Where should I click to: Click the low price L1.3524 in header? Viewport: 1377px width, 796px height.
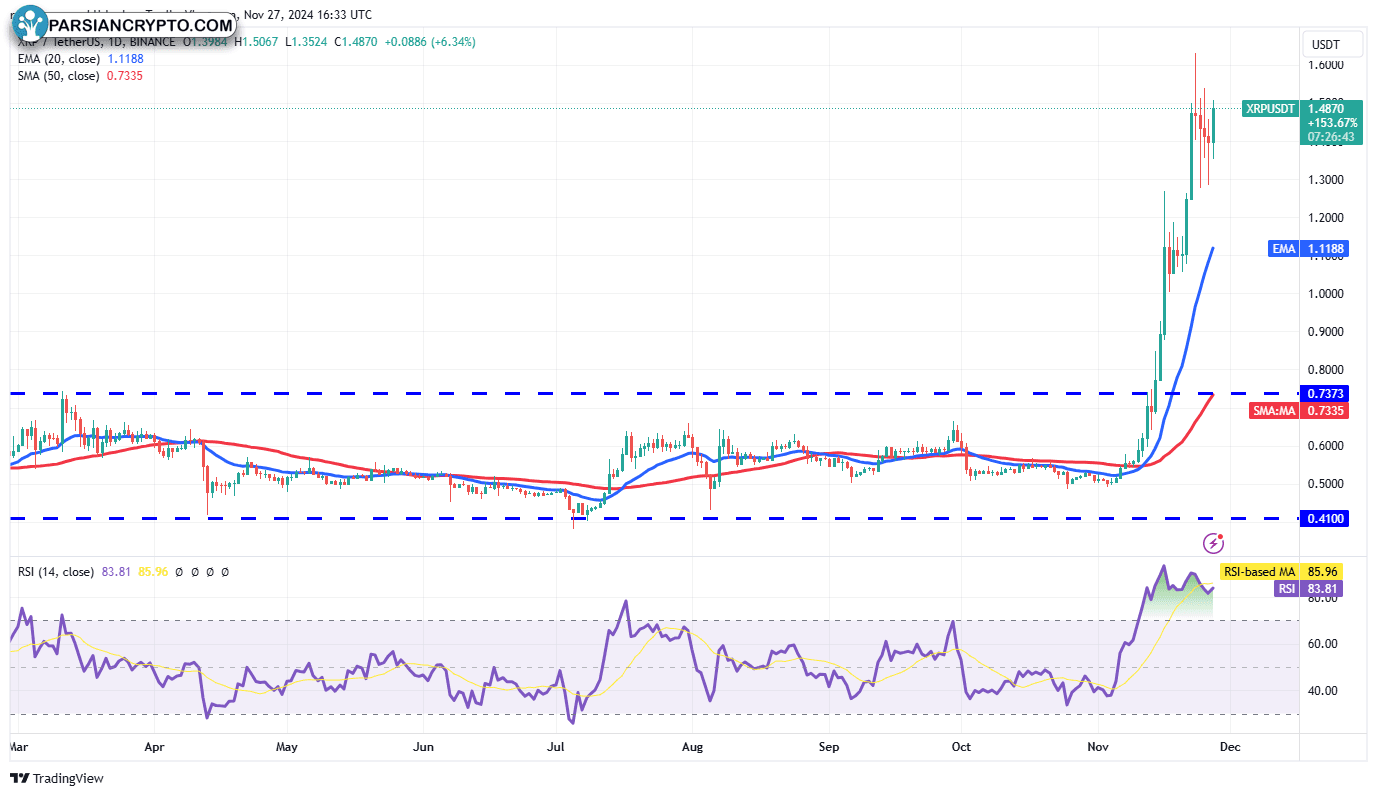pos(308,42)
